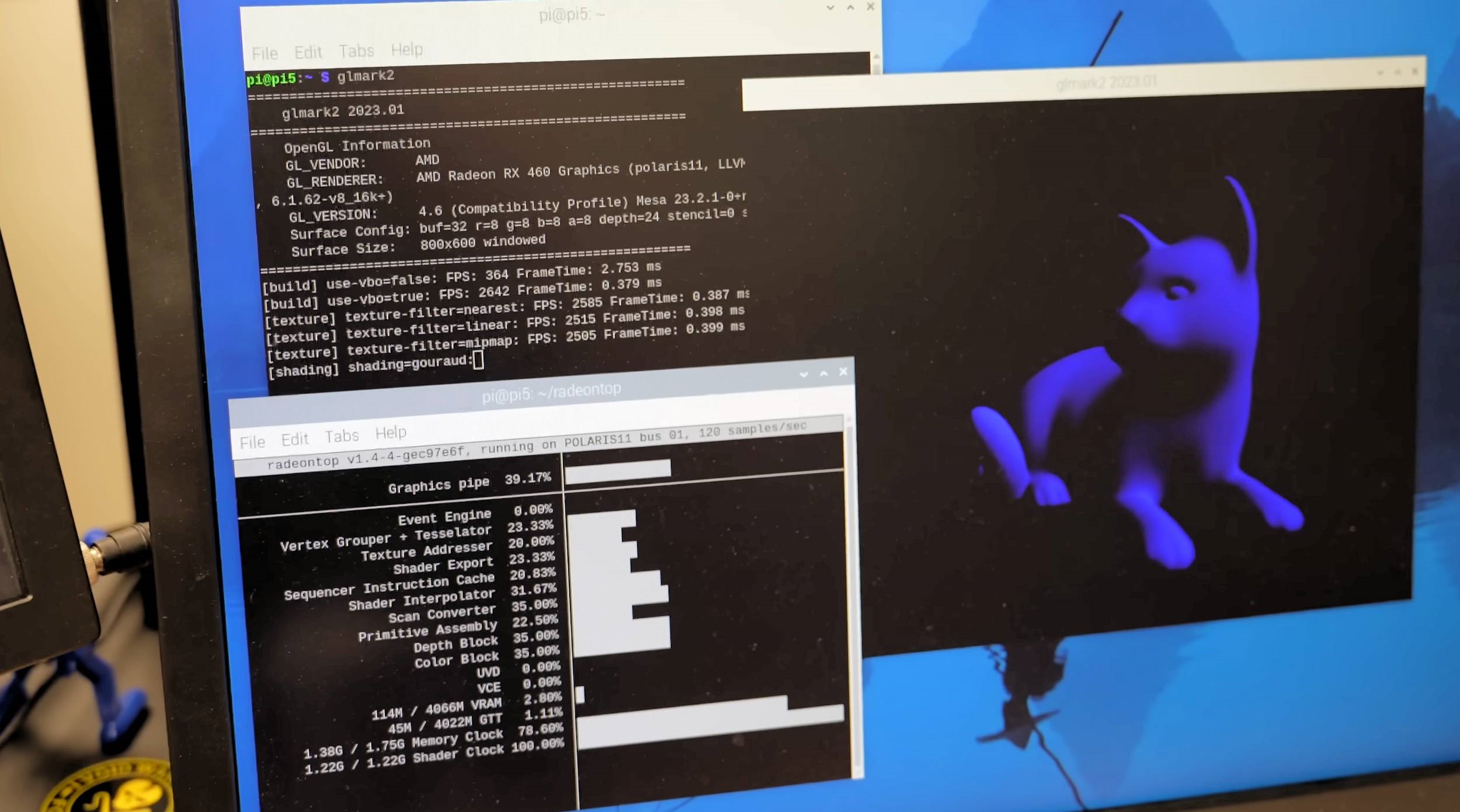Maximize the pi@pi5: ~ terminal window

tap(850, 7)
